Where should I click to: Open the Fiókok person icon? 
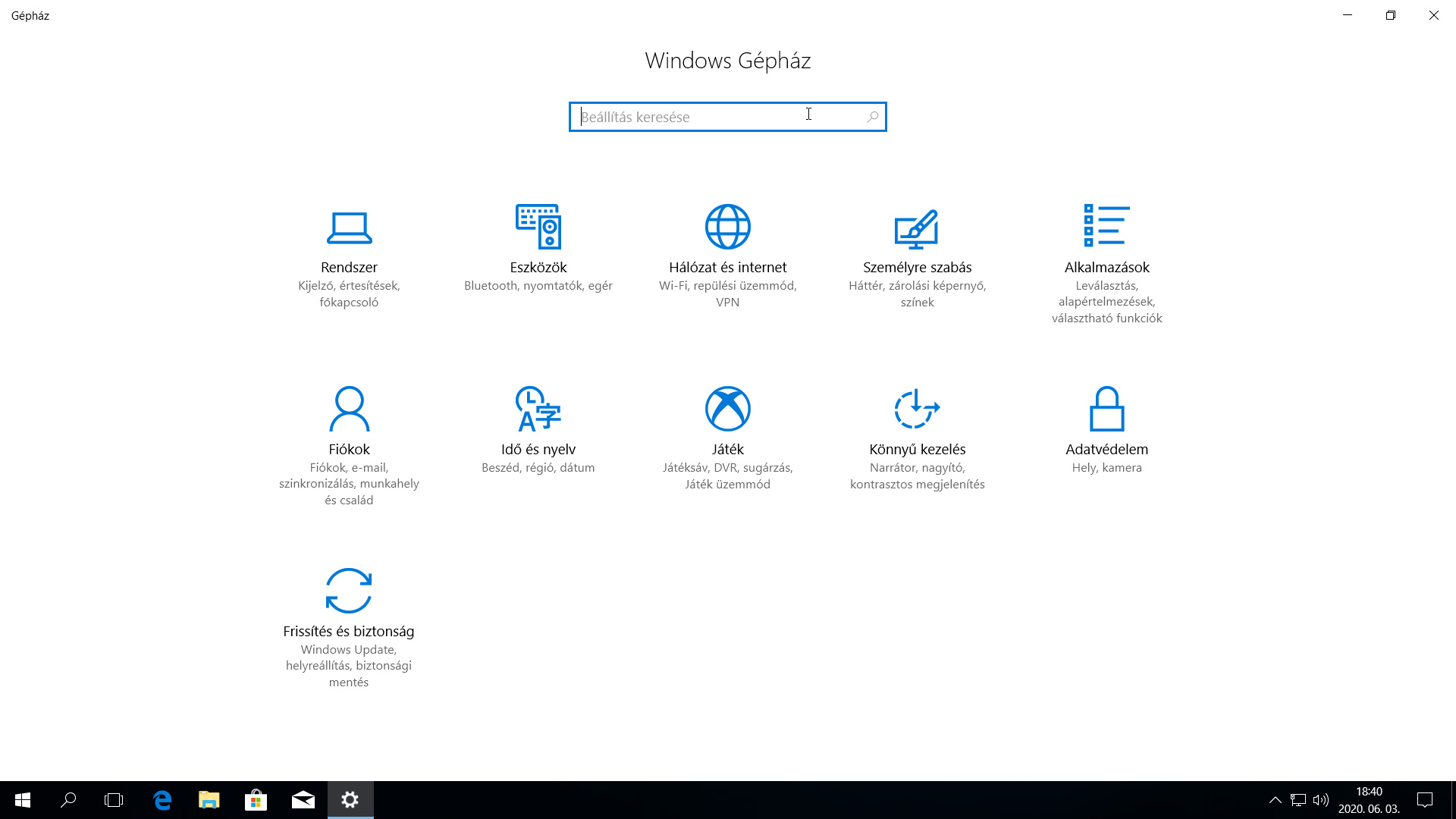pyautogui.click(x=349, y=409)
